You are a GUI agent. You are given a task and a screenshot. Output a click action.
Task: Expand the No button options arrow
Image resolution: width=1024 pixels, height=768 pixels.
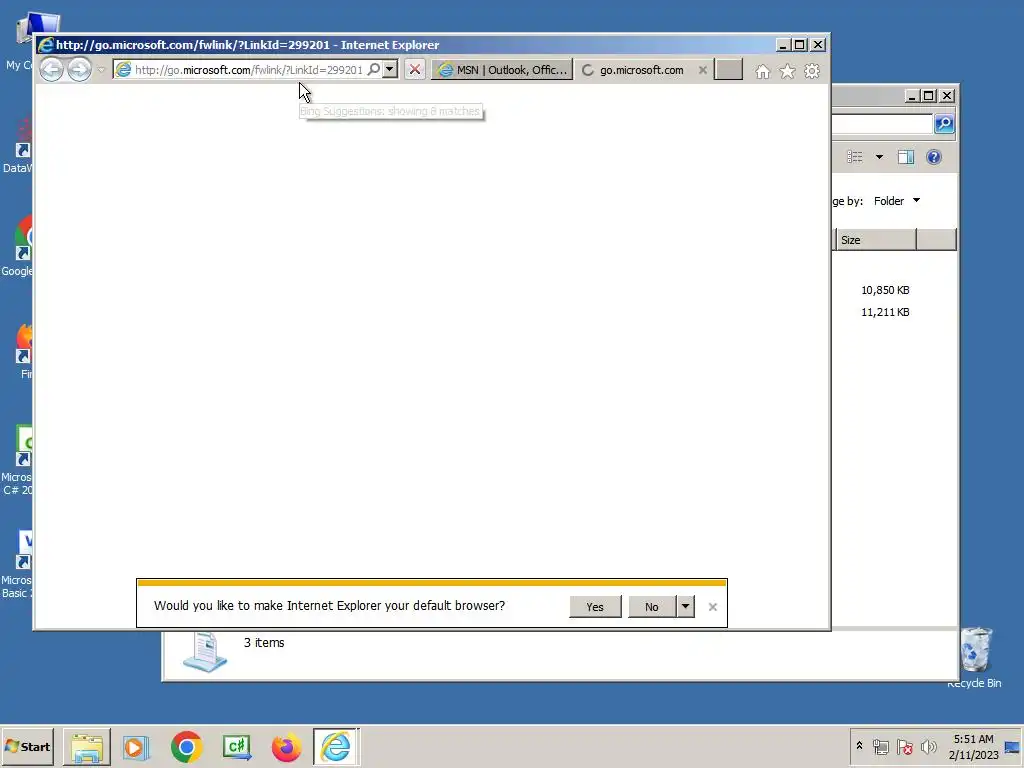[x=685, y=607]
